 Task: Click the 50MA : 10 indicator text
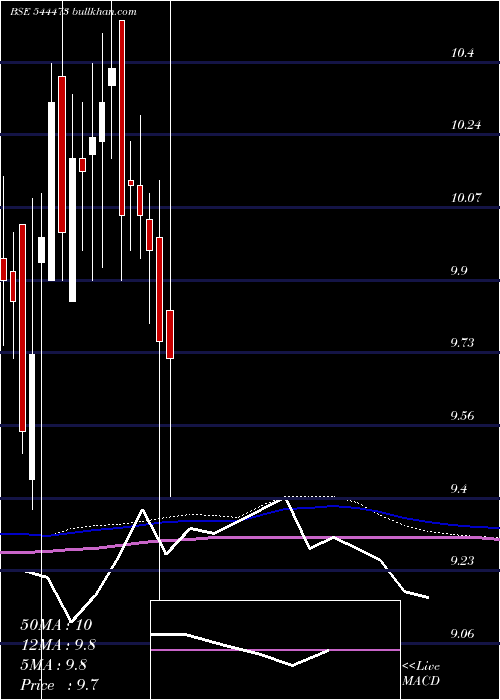[56, 625]
